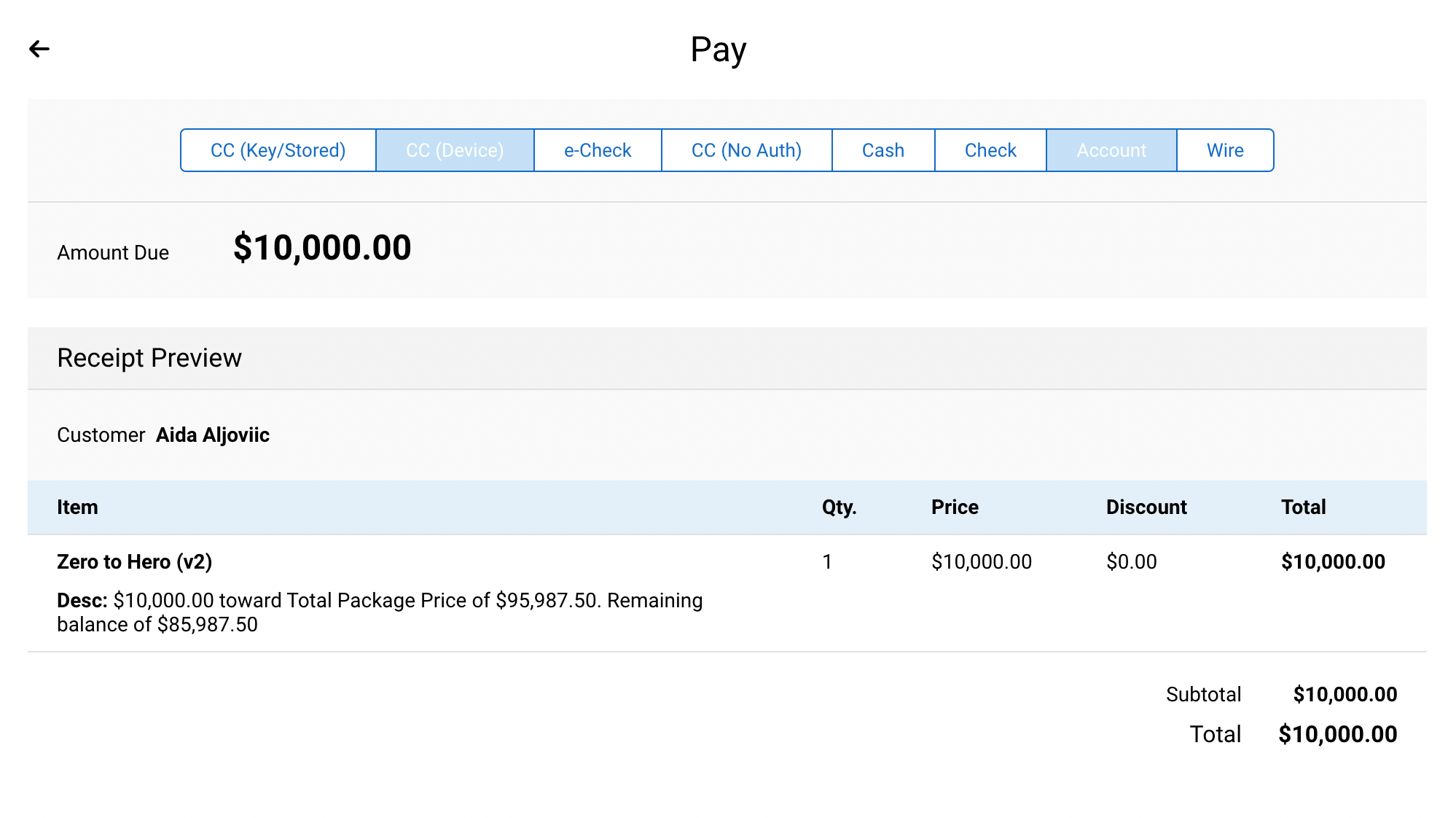Switch to Wire payment method
1456x818 pixels.
1225,150
